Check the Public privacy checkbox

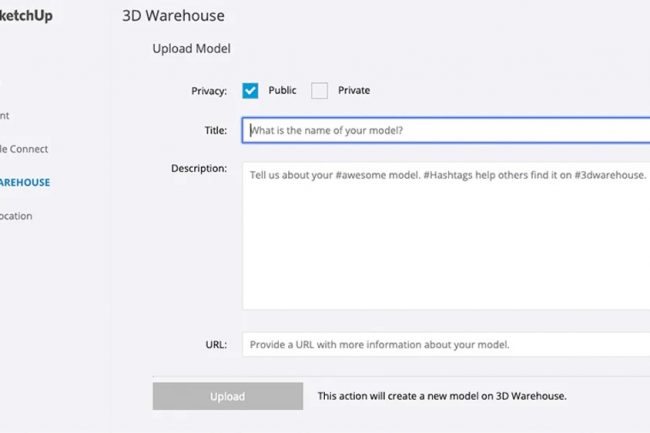[250, 90]
